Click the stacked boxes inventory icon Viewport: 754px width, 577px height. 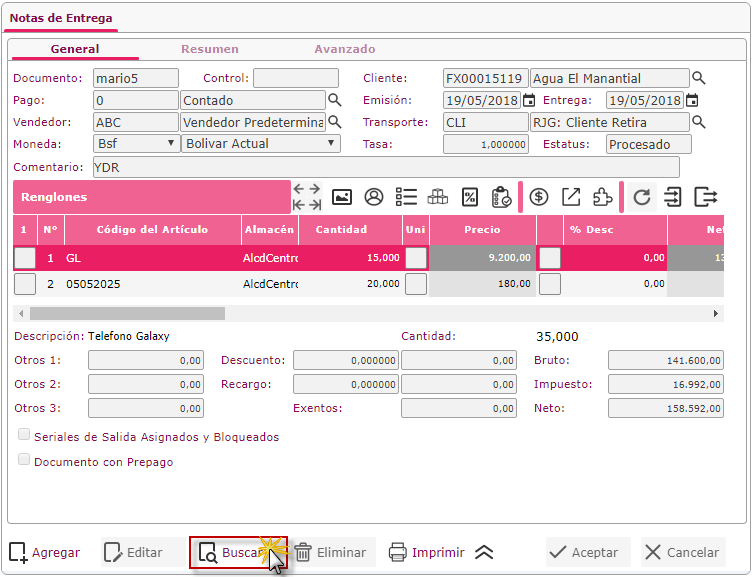pyautogui.click(x=438, y=197)
